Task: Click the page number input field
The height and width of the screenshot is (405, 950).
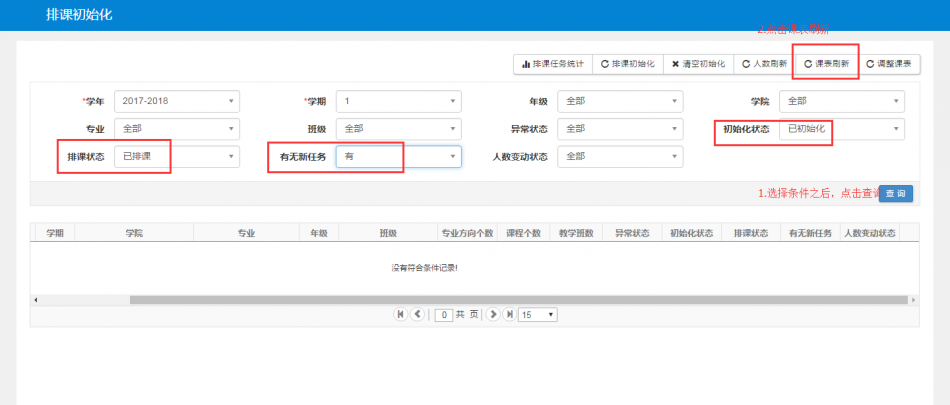Action: tap(444, 314)
